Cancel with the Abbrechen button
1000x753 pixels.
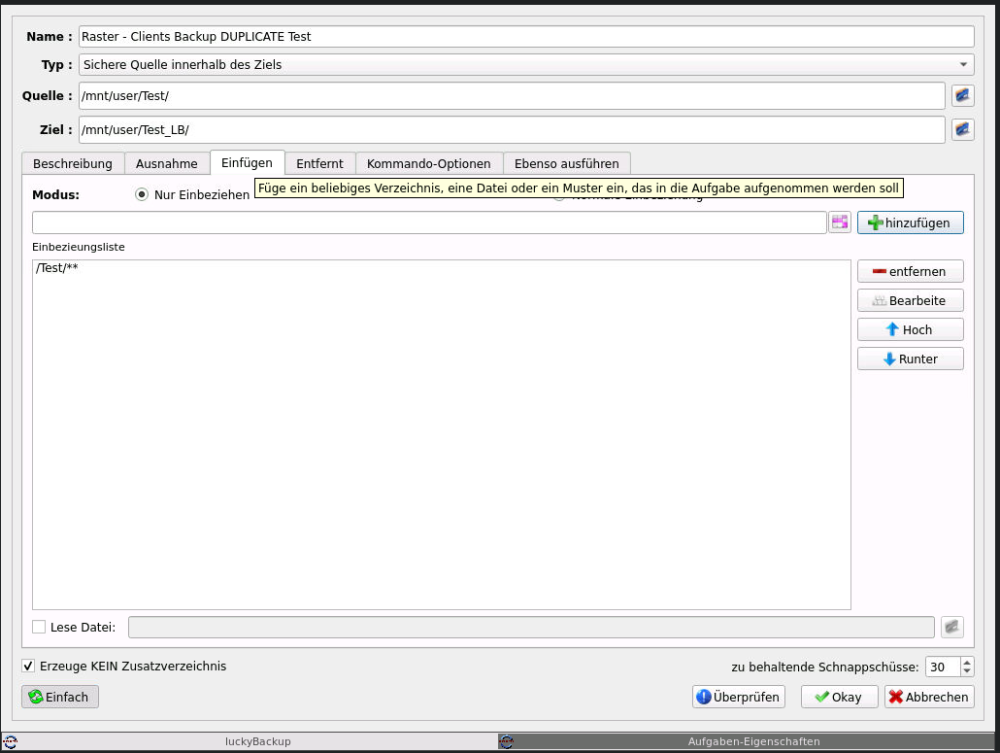[929, 697]
